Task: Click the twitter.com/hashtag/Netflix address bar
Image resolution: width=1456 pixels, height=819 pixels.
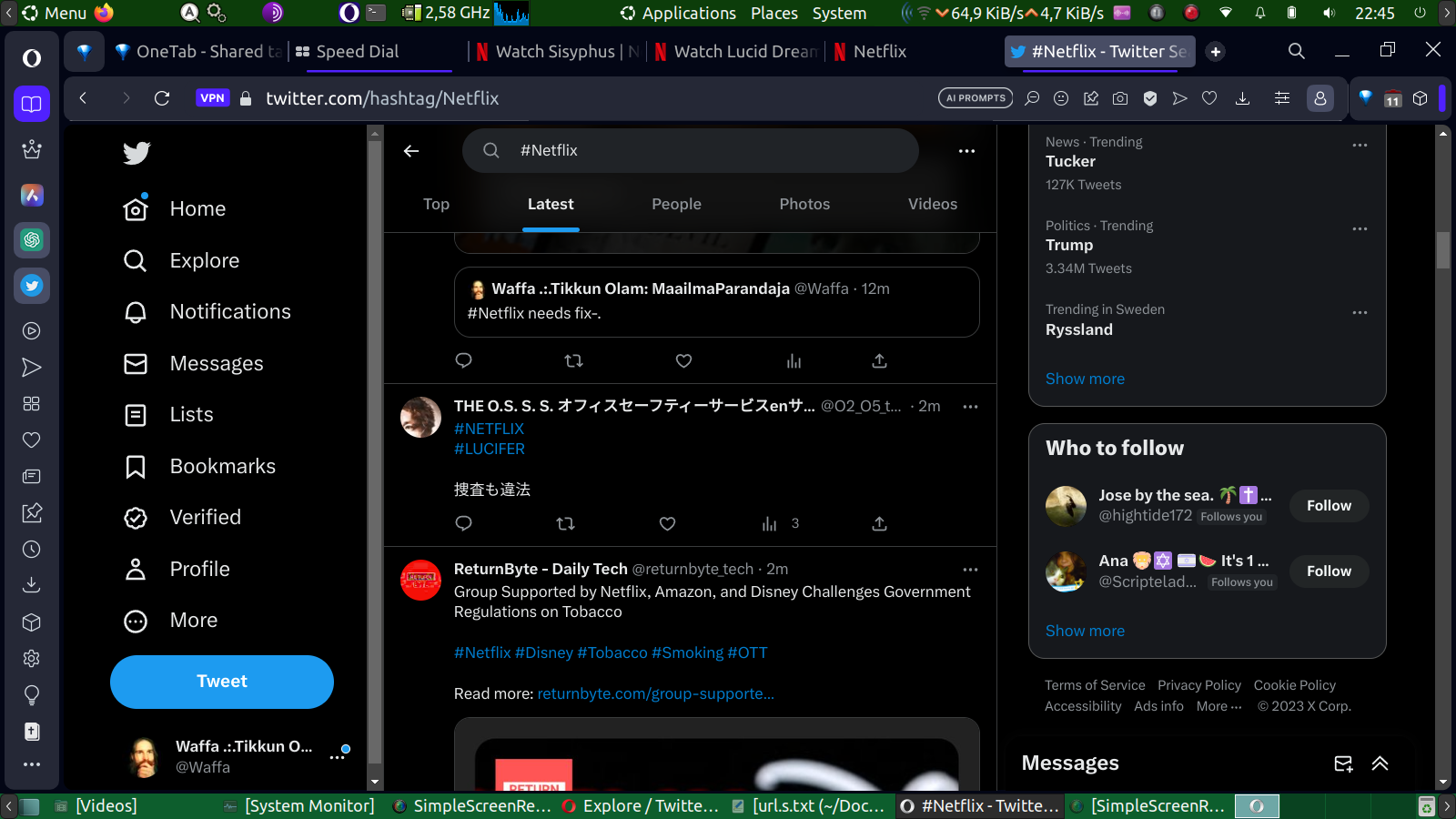Action: (381, 98)
